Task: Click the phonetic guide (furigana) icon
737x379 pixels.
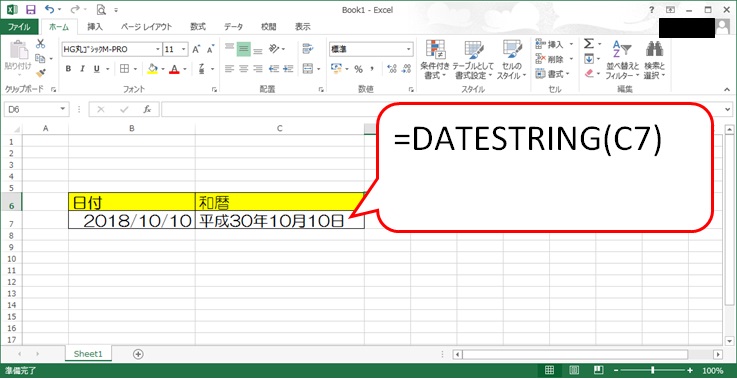Action: pos(201,69)
